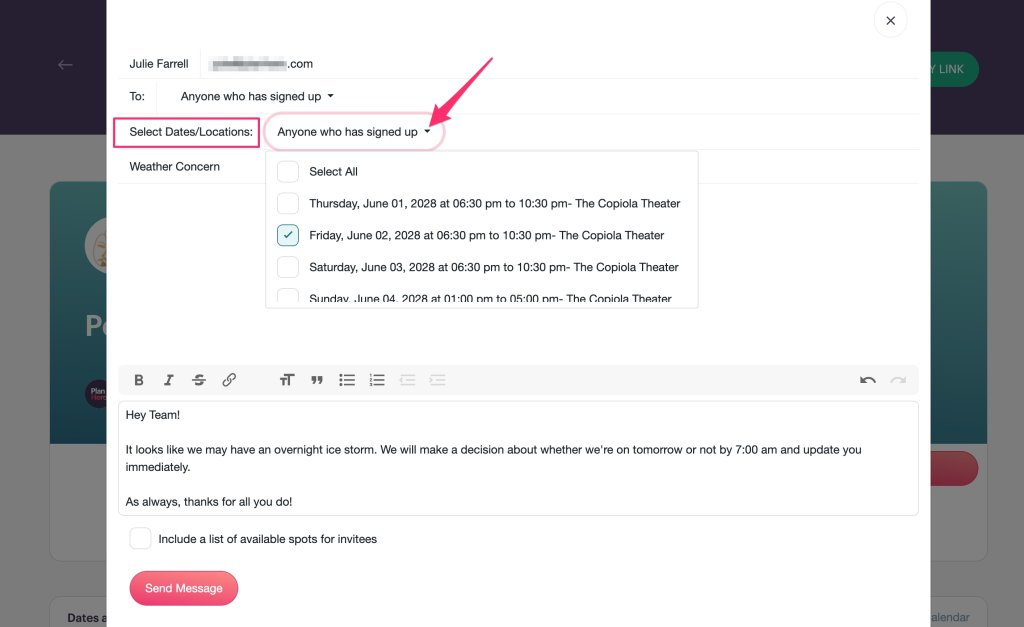This screenshot has width=1024, height=627.
Task: Open the text size heading tool
Action: [287, 380]
